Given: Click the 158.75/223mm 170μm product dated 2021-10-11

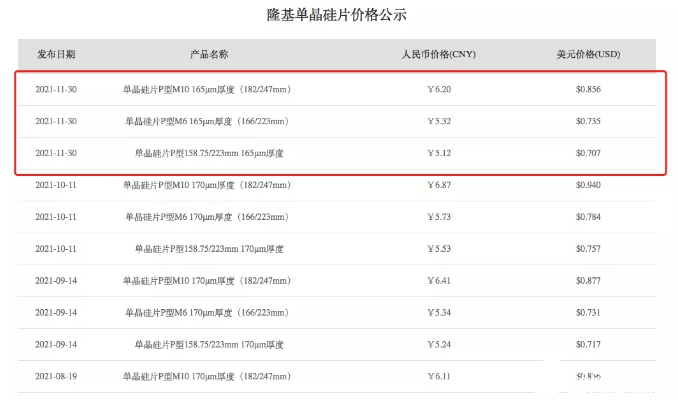Looking at the screenshot, I should (x=209, y=249).
